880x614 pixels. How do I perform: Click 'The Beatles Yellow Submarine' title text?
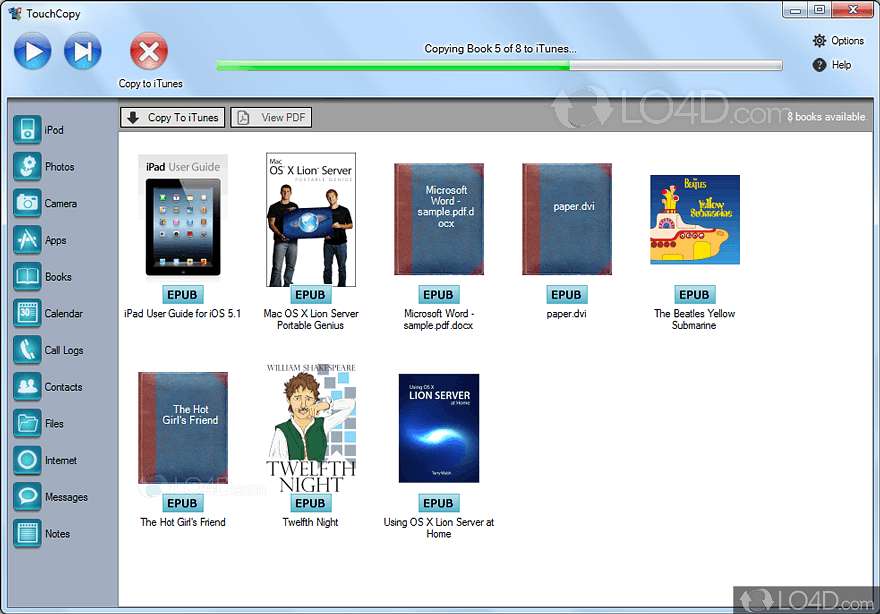coord(694,319)
